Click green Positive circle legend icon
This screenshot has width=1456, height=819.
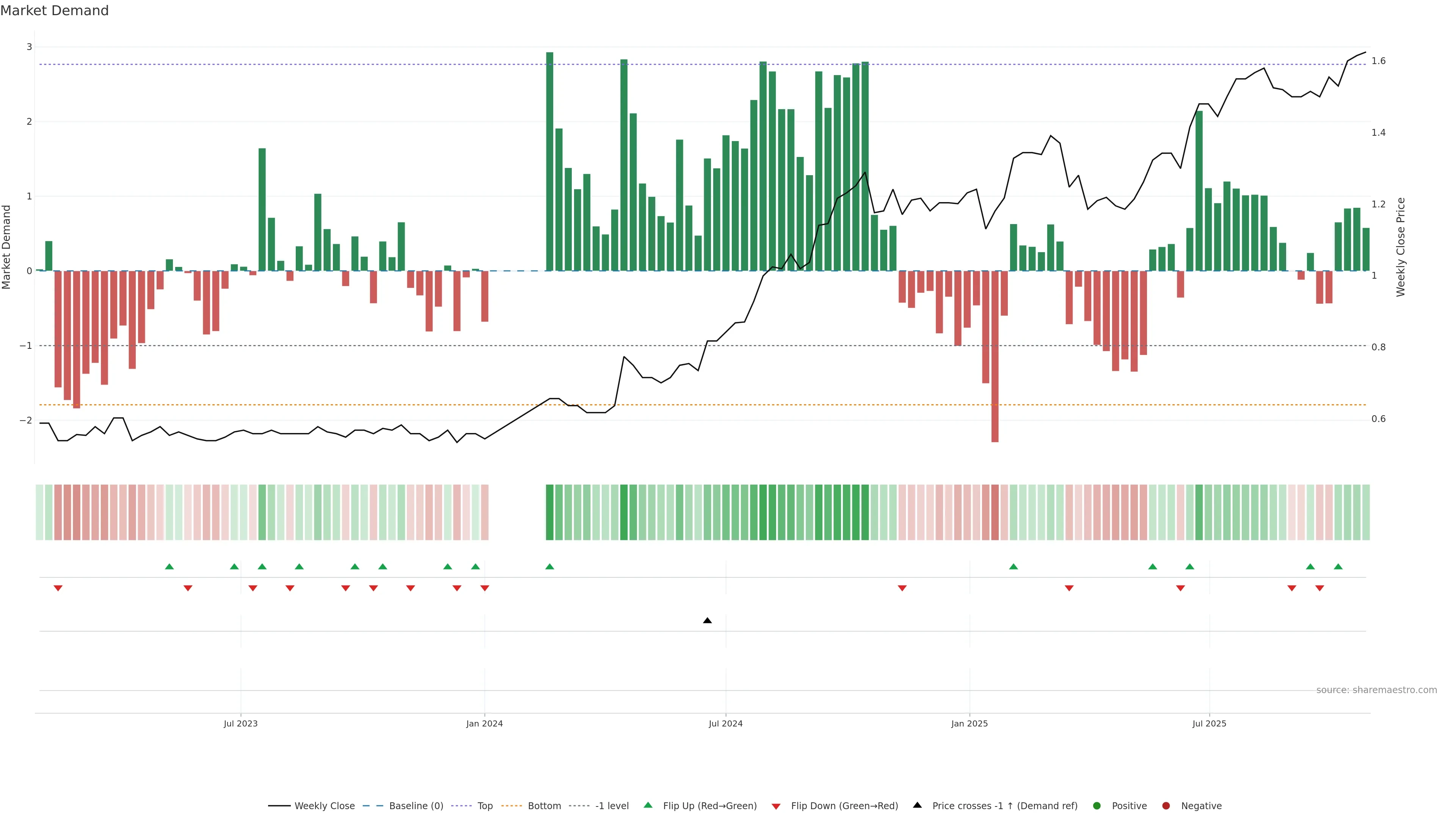point(1097,805)
